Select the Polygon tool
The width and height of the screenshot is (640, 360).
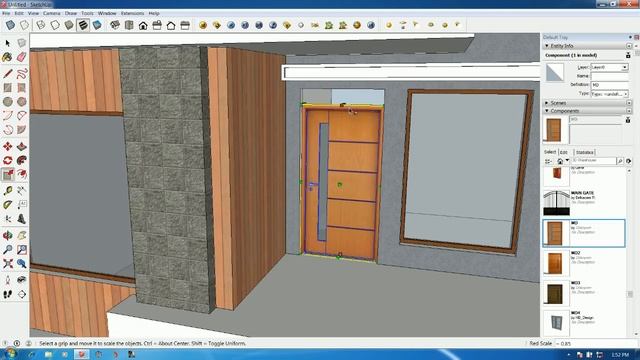click(x=22, y=101)
